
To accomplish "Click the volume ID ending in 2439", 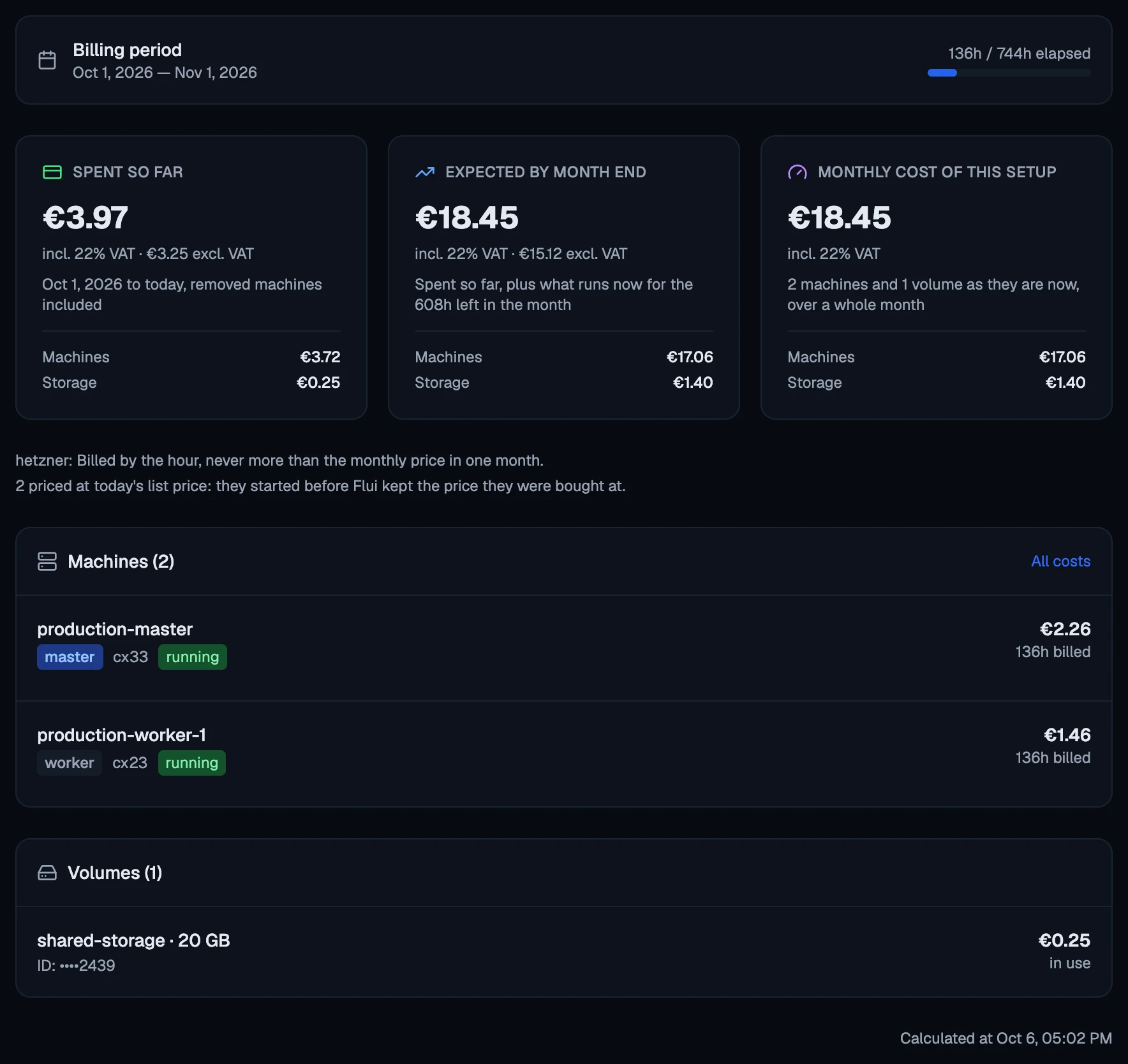I will coord(76,965).
